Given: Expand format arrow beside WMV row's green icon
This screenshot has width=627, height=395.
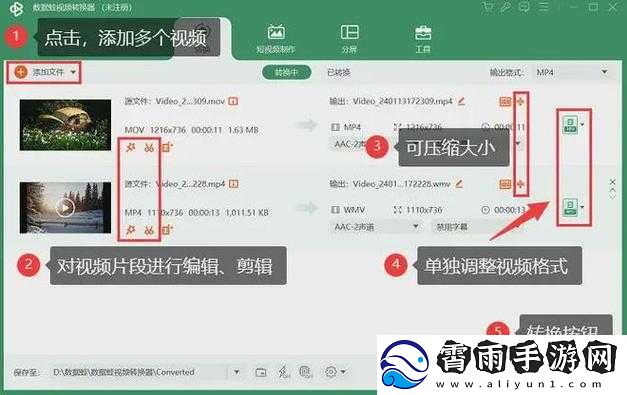Looking at the screenshot, I should pyautogui.click(x=582, y=207).
